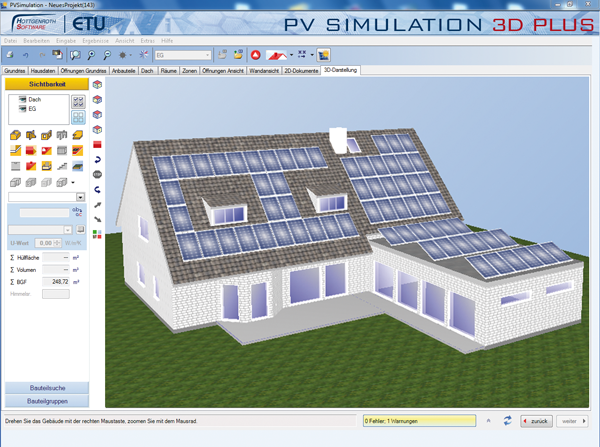Click the gray folder icon in toolbar
This screenshot has width=600, height=447.
[222, 55]
